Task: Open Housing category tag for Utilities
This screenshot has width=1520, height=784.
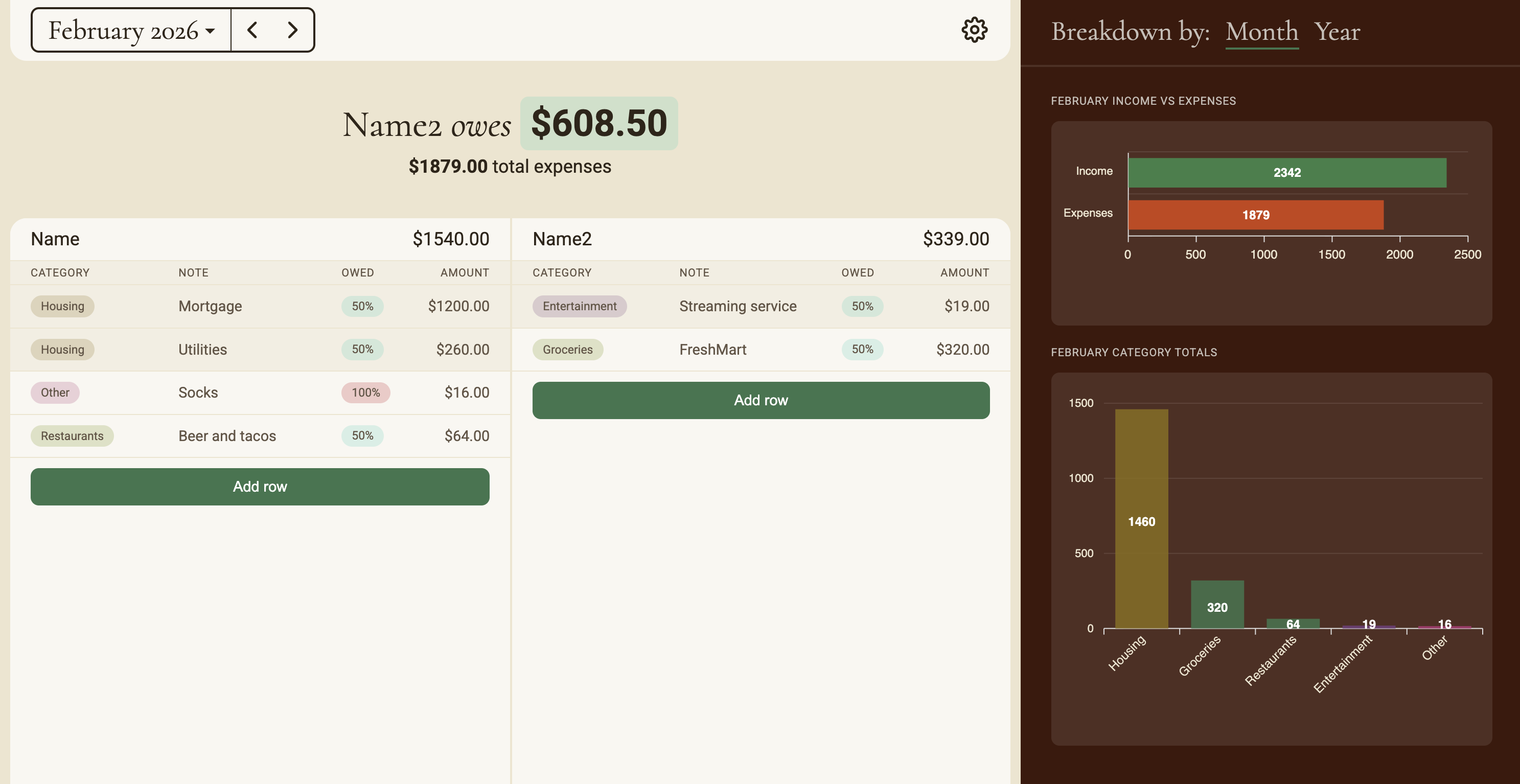Action: pos(62,349)
